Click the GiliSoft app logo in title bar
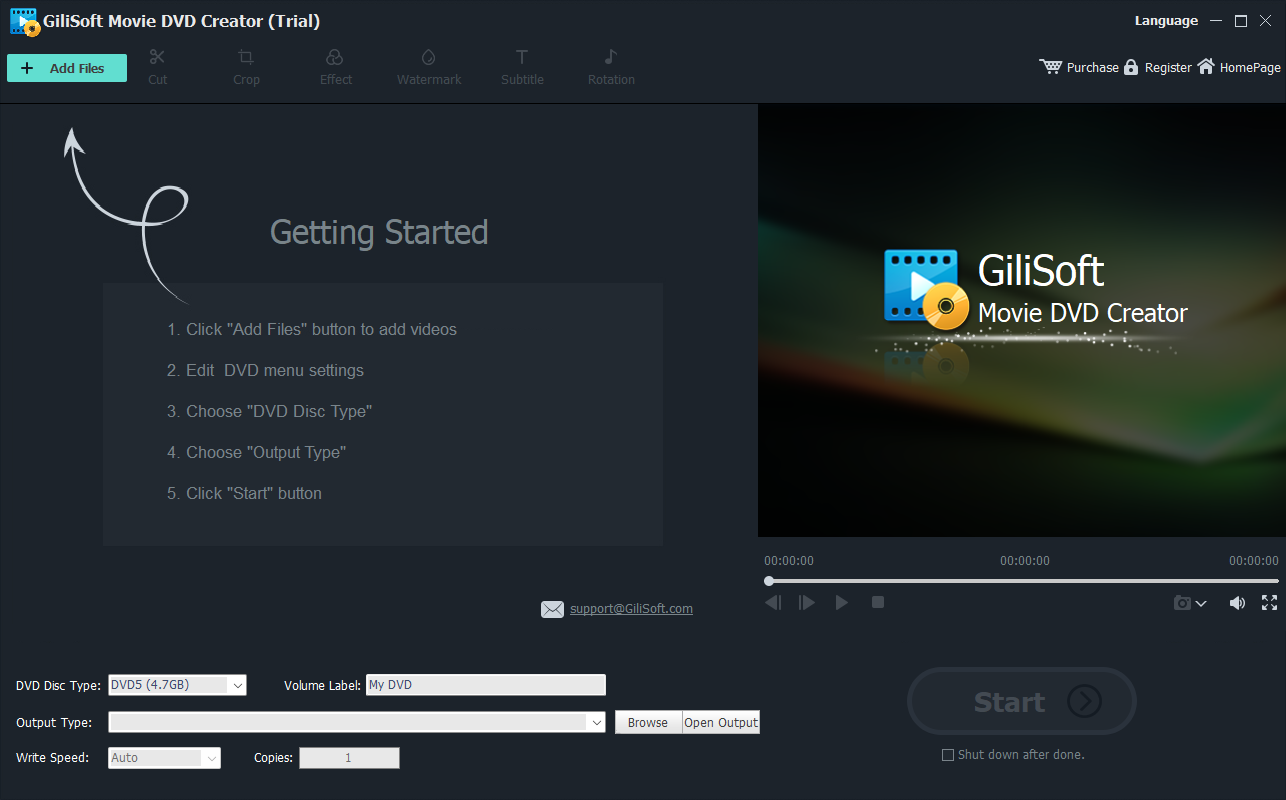The width and height of the screenshot is (1286, 800). pyautogui.click(x=24, y=21)
